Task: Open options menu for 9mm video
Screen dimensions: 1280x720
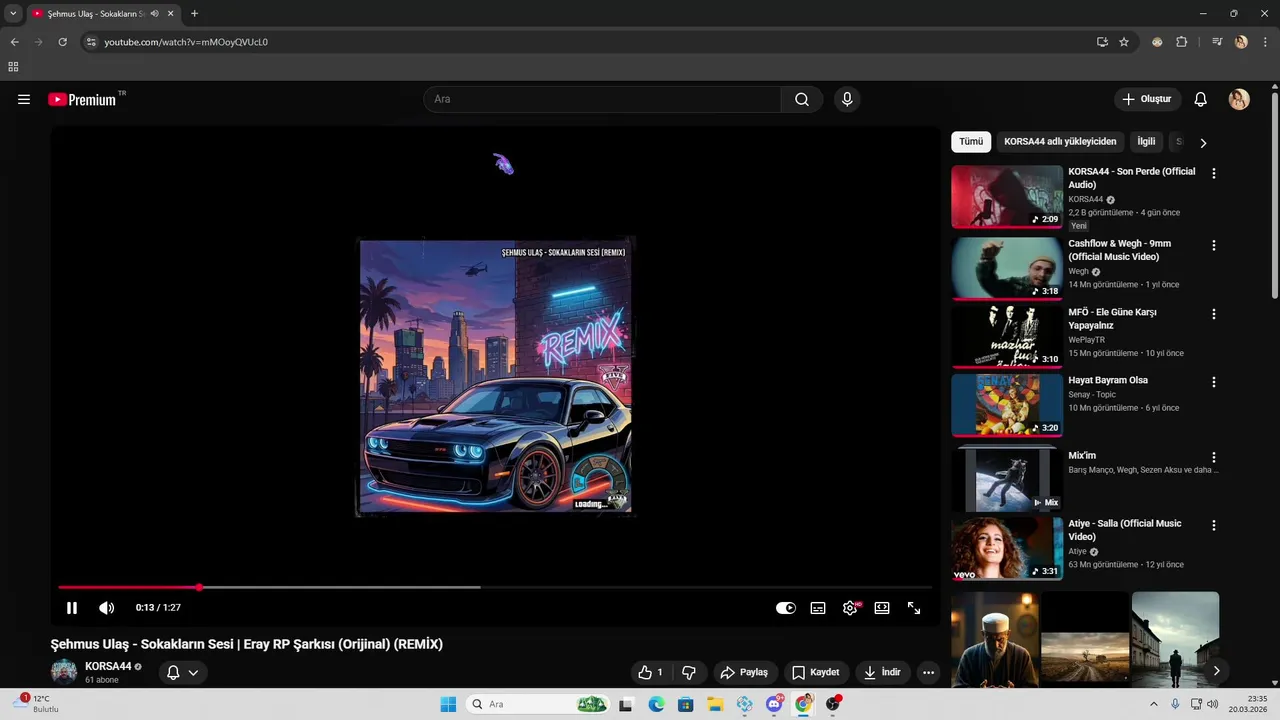Action: tap(1214, 245)
